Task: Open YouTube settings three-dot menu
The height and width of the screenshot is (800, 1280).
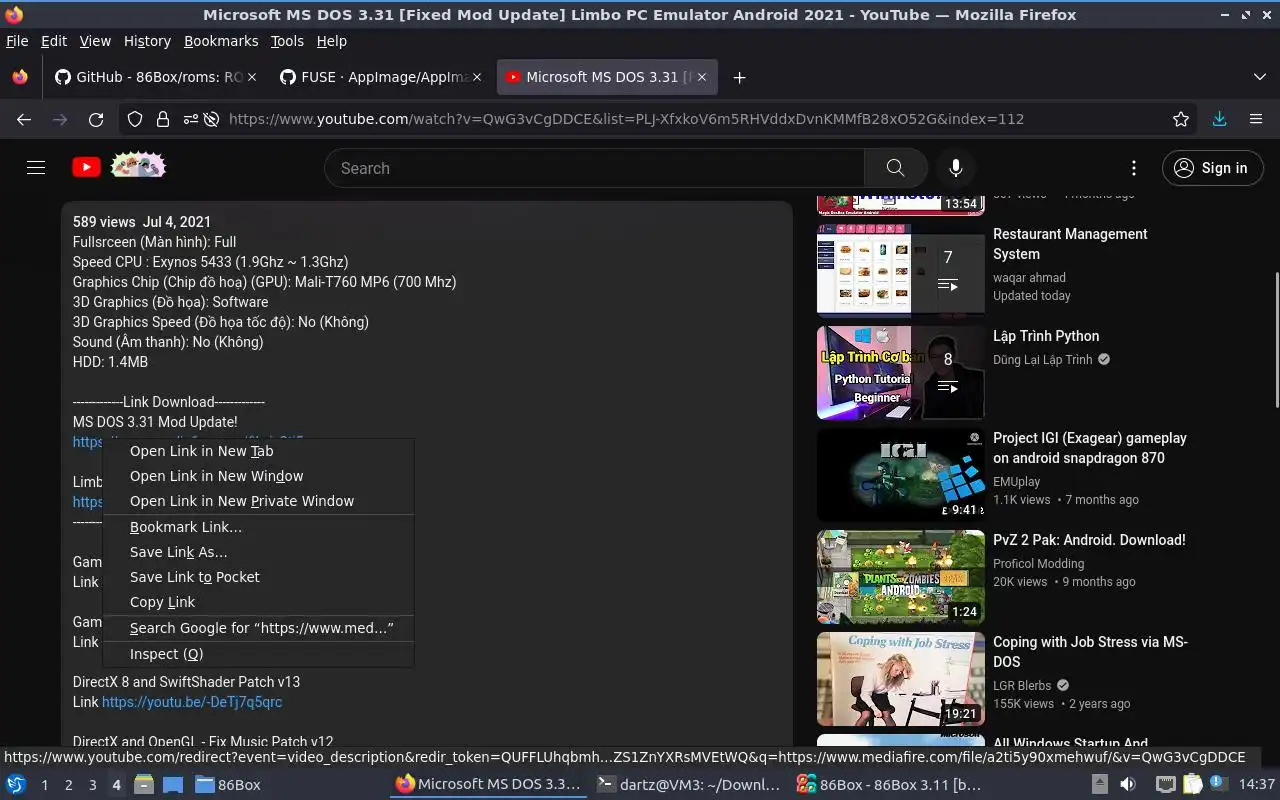Action: 1133,168
